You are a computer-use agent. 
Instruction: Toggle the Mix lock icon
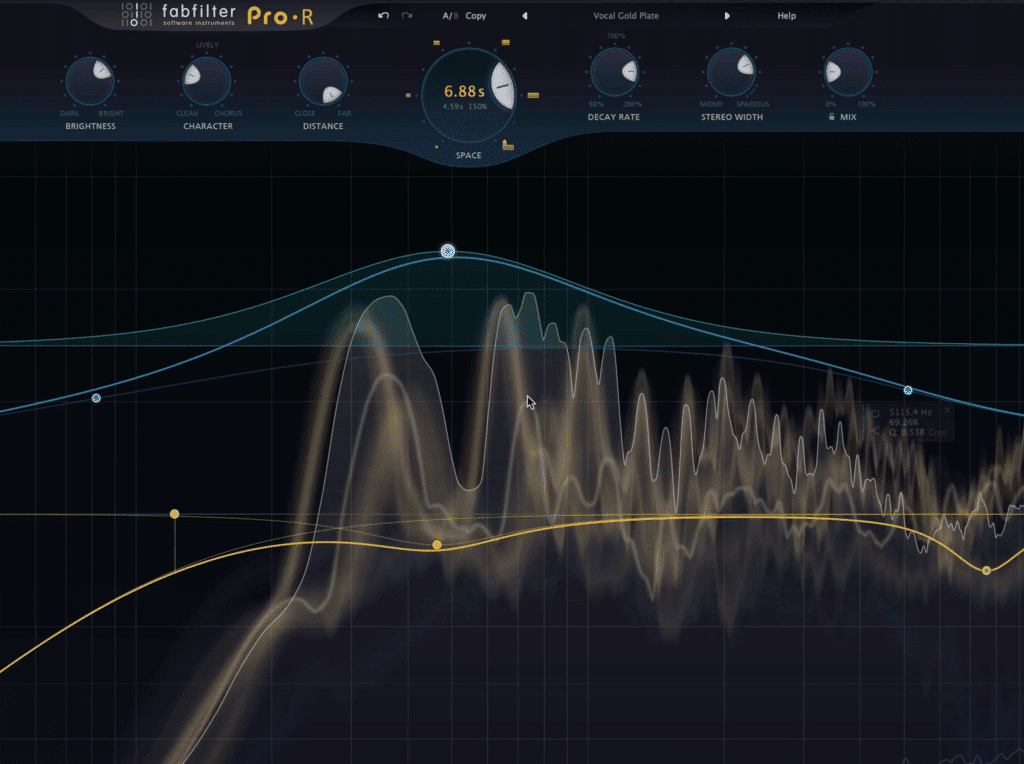pos(831,117)
